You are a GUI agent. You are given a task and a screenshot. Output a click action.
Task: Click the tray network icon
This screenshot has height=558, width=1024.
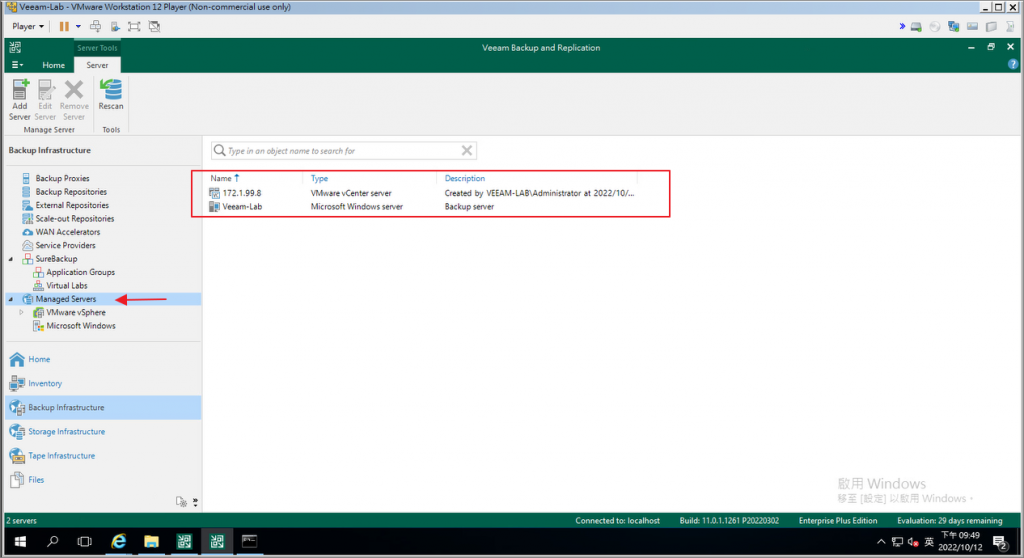pos(897,542)
